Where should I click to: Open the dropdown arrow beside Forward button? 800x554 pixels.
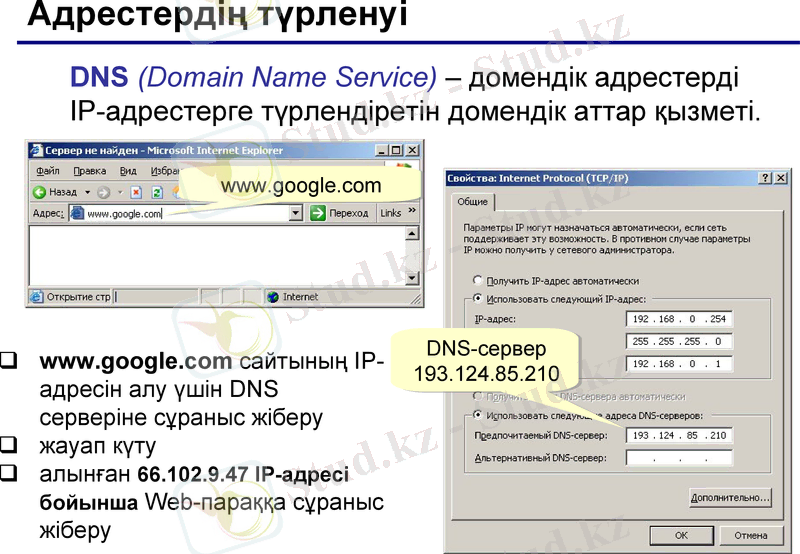(120, 192)
